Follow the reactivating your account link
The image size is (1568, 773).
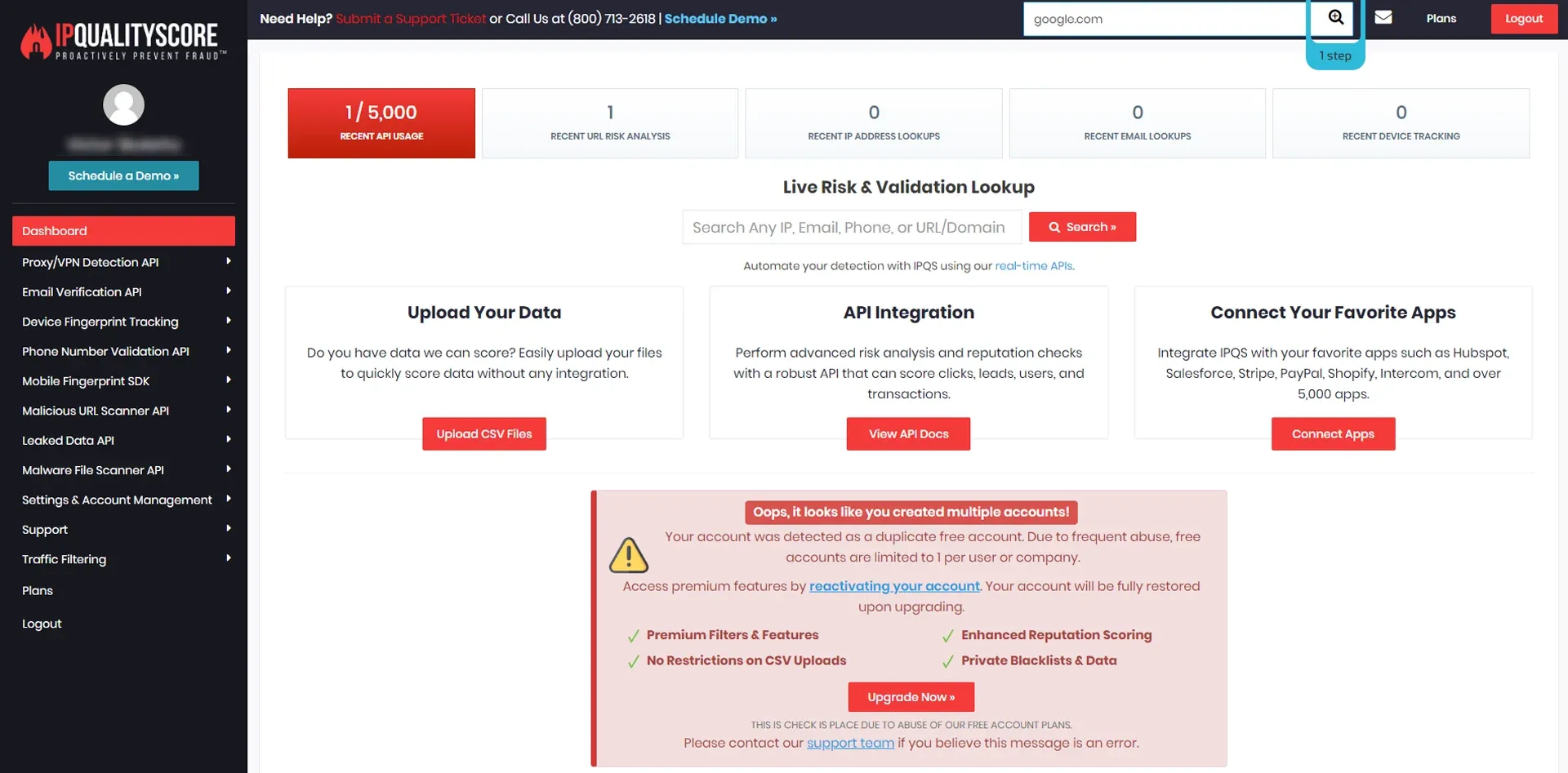pos(893,586)
